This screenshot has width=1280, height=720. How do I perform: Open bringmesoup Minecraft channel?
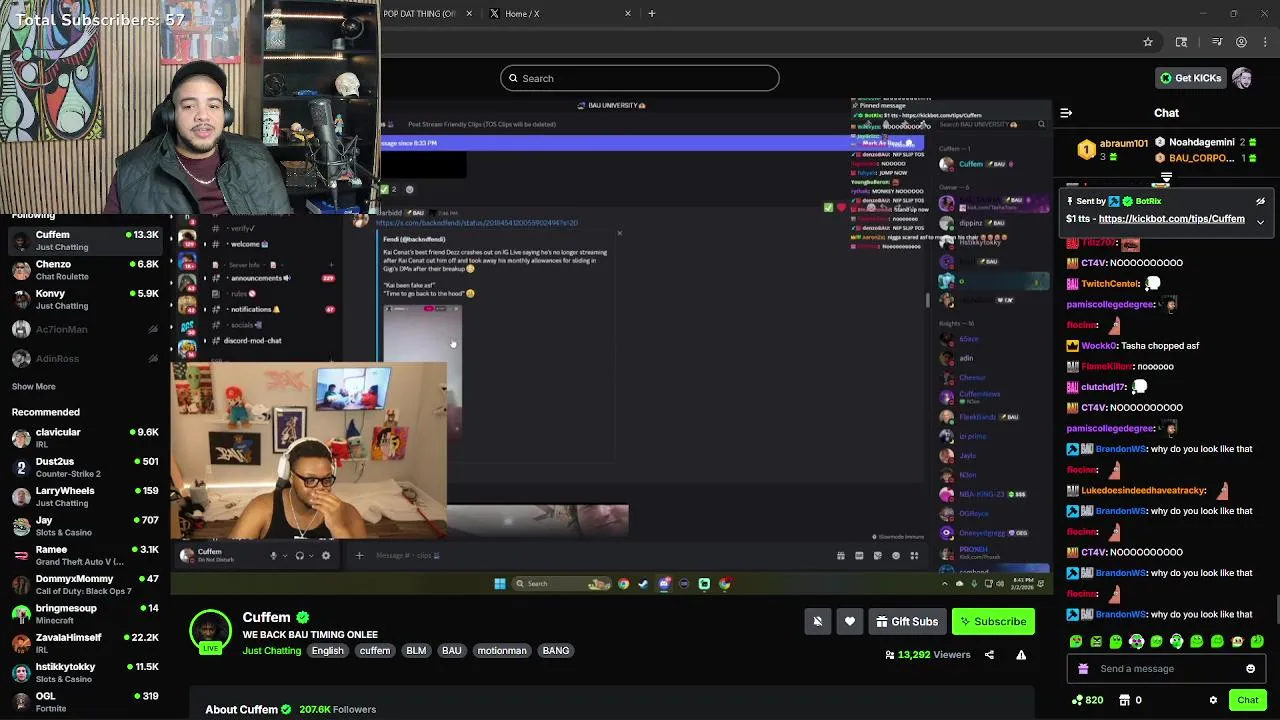tap(85, 614)
